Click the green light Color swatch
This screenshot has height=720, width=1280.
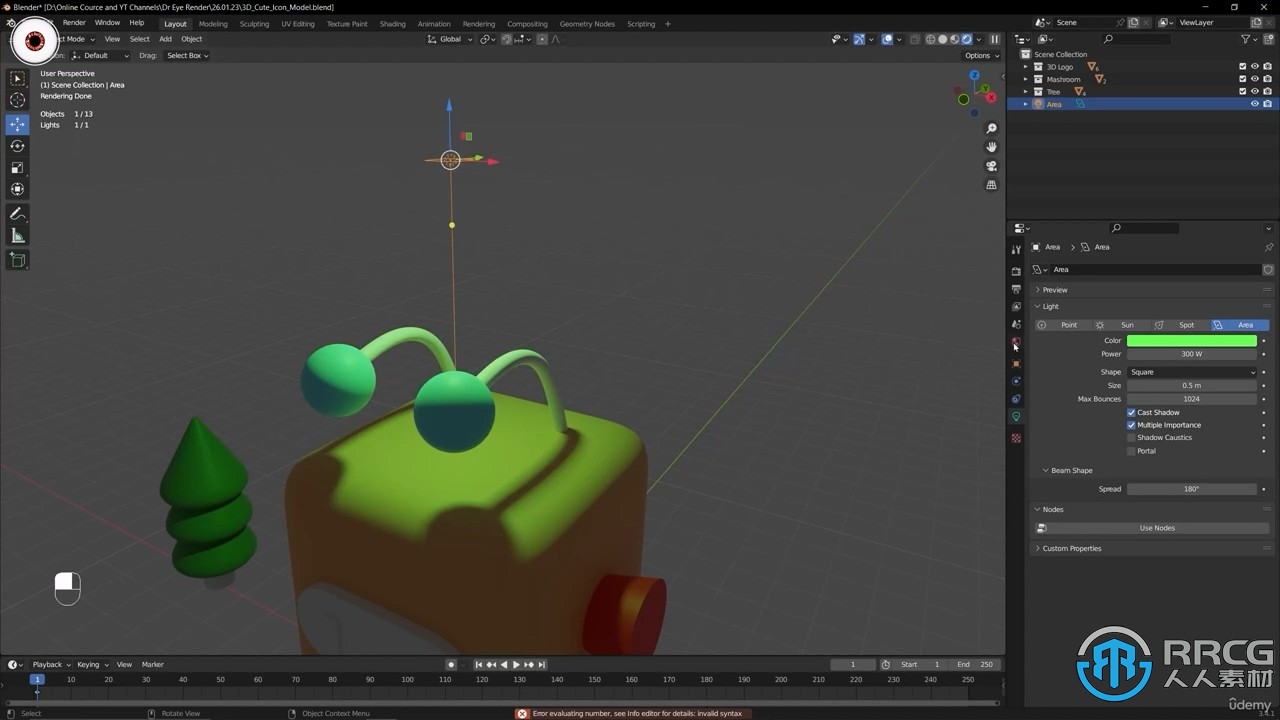coord(1192,341)
